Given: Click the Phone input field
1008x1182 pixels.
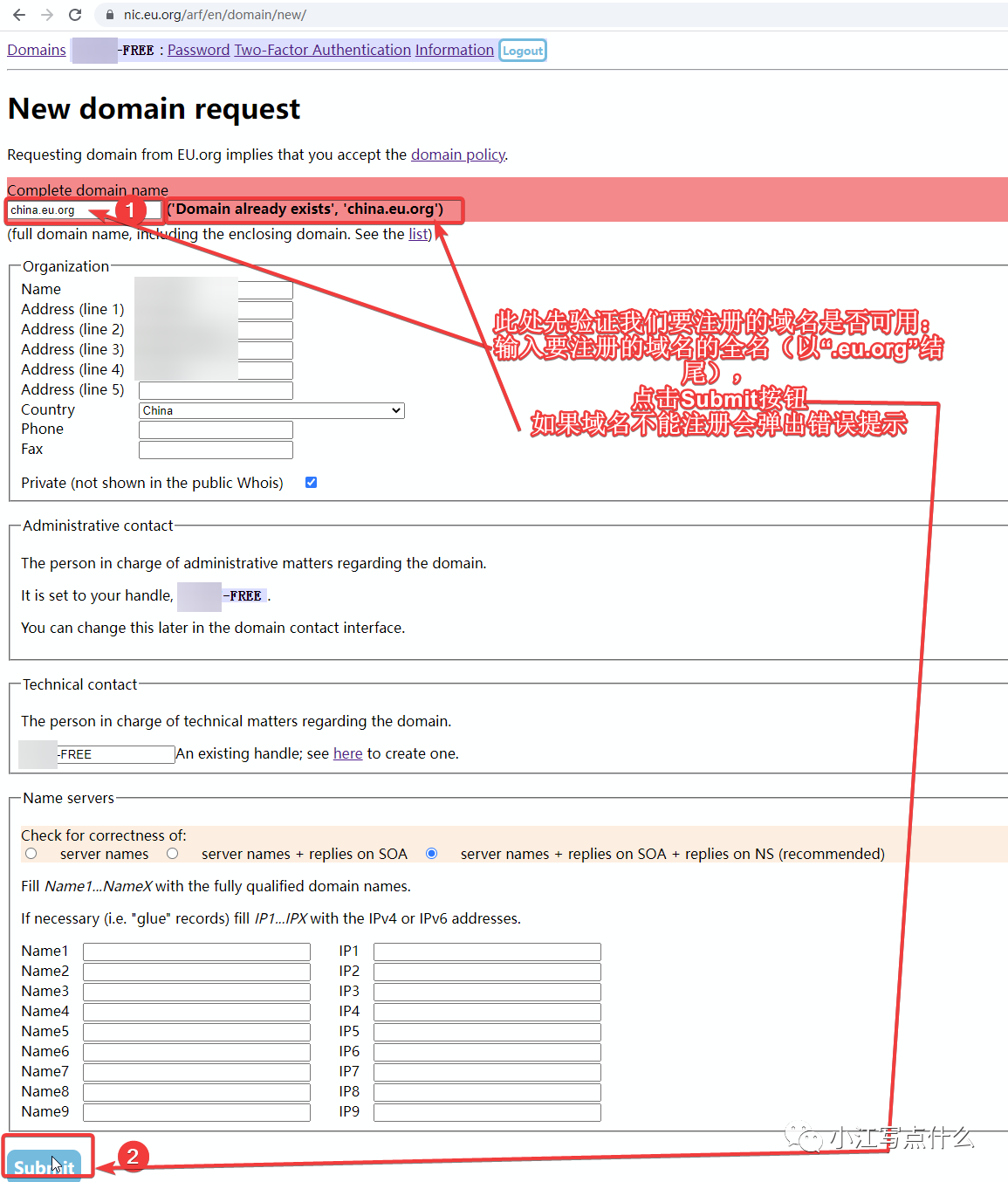Looking at the screenshot, I should tap(216, 430).
